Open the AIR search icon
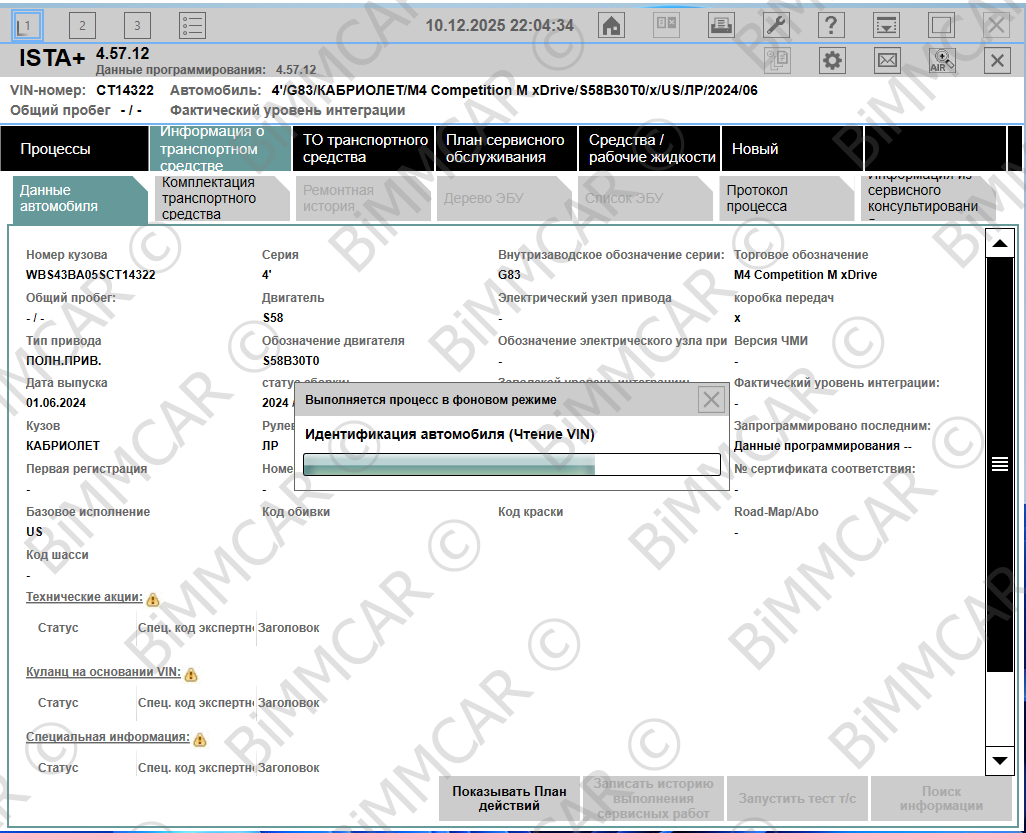 click(942, 61)
